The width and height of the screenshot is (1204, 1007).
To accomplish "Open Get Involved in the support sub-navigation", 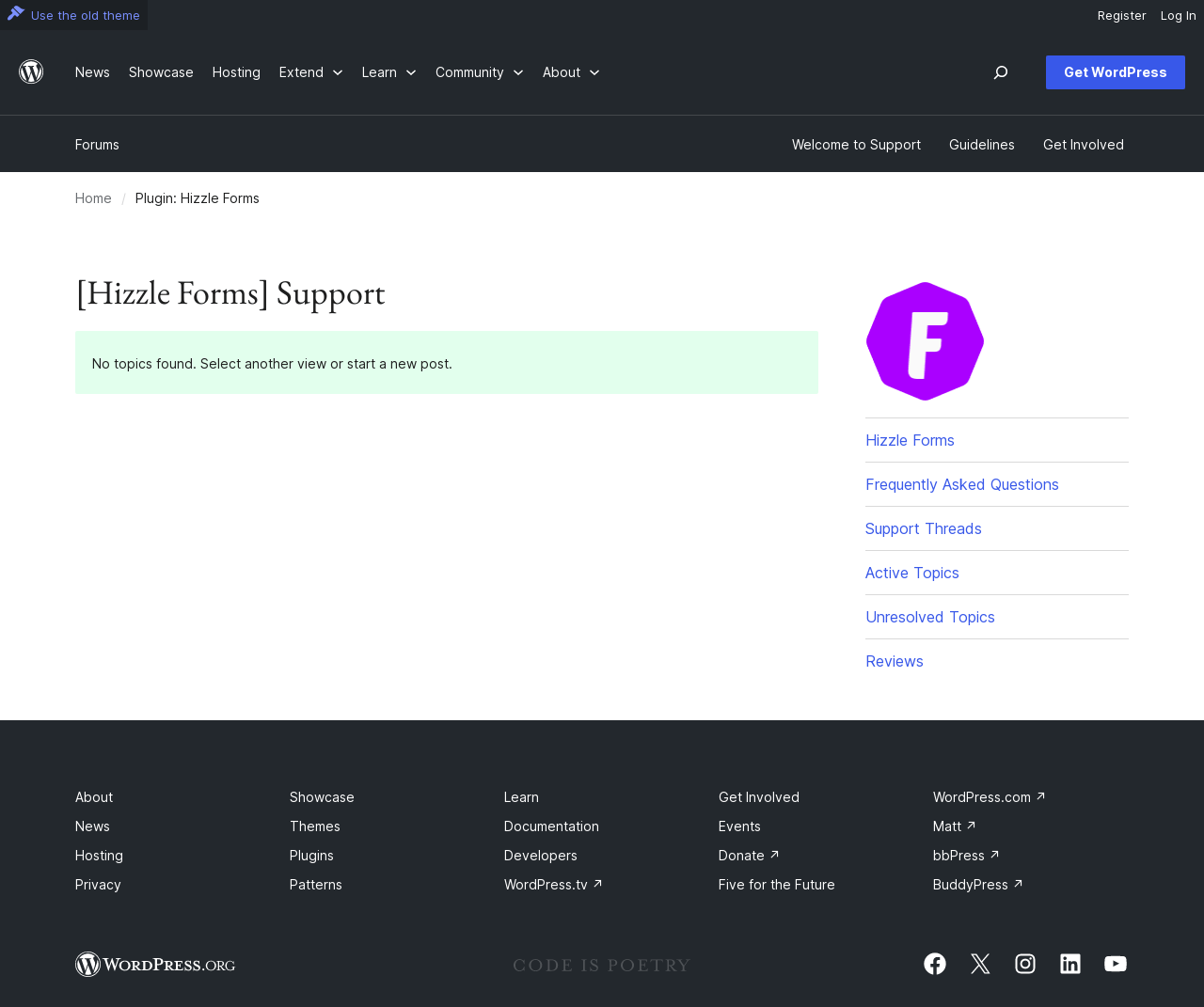I will tap(1084, 145).
